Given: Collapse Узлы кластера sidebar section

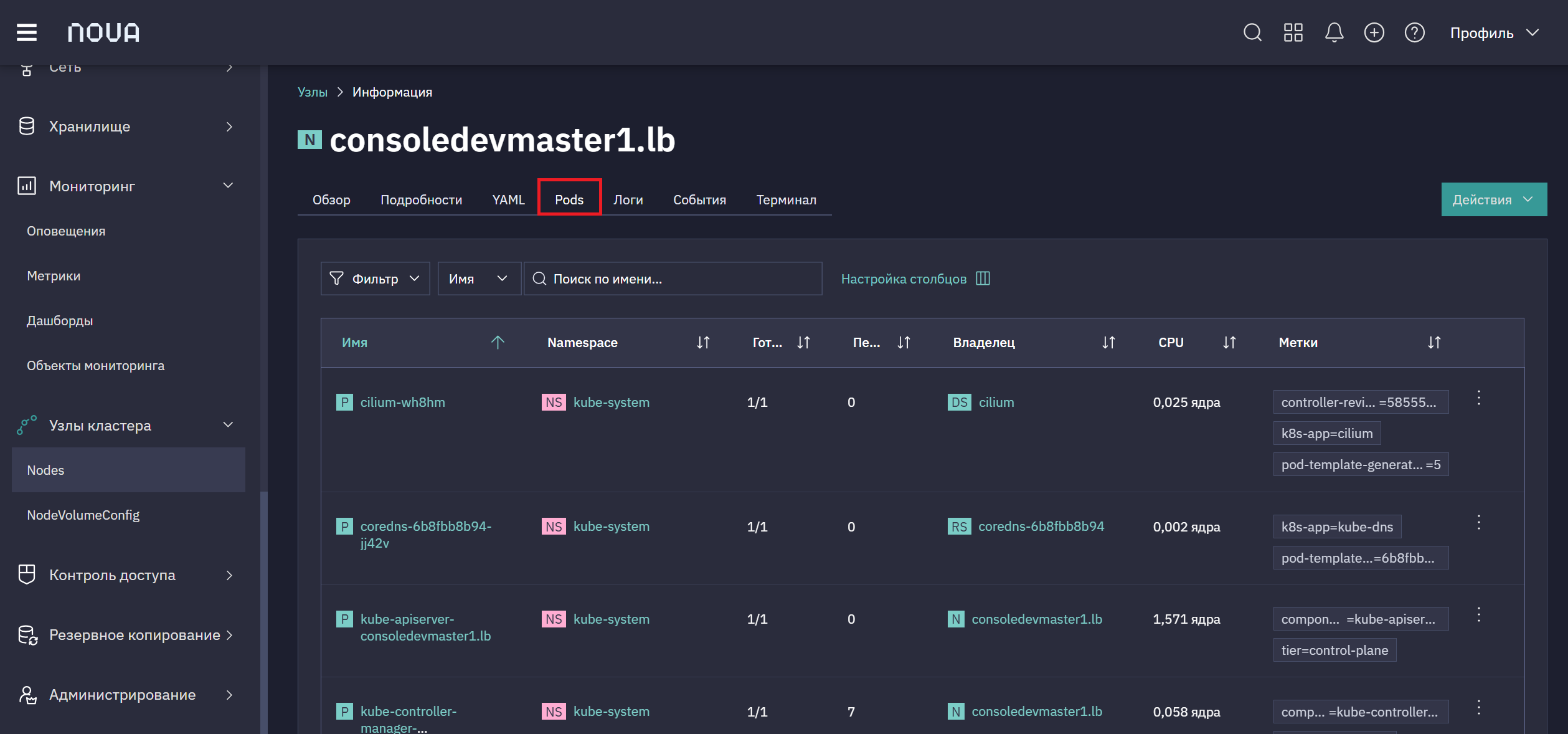Looking at the screenshot, I should pyautogui.click(x=128, y=426).
